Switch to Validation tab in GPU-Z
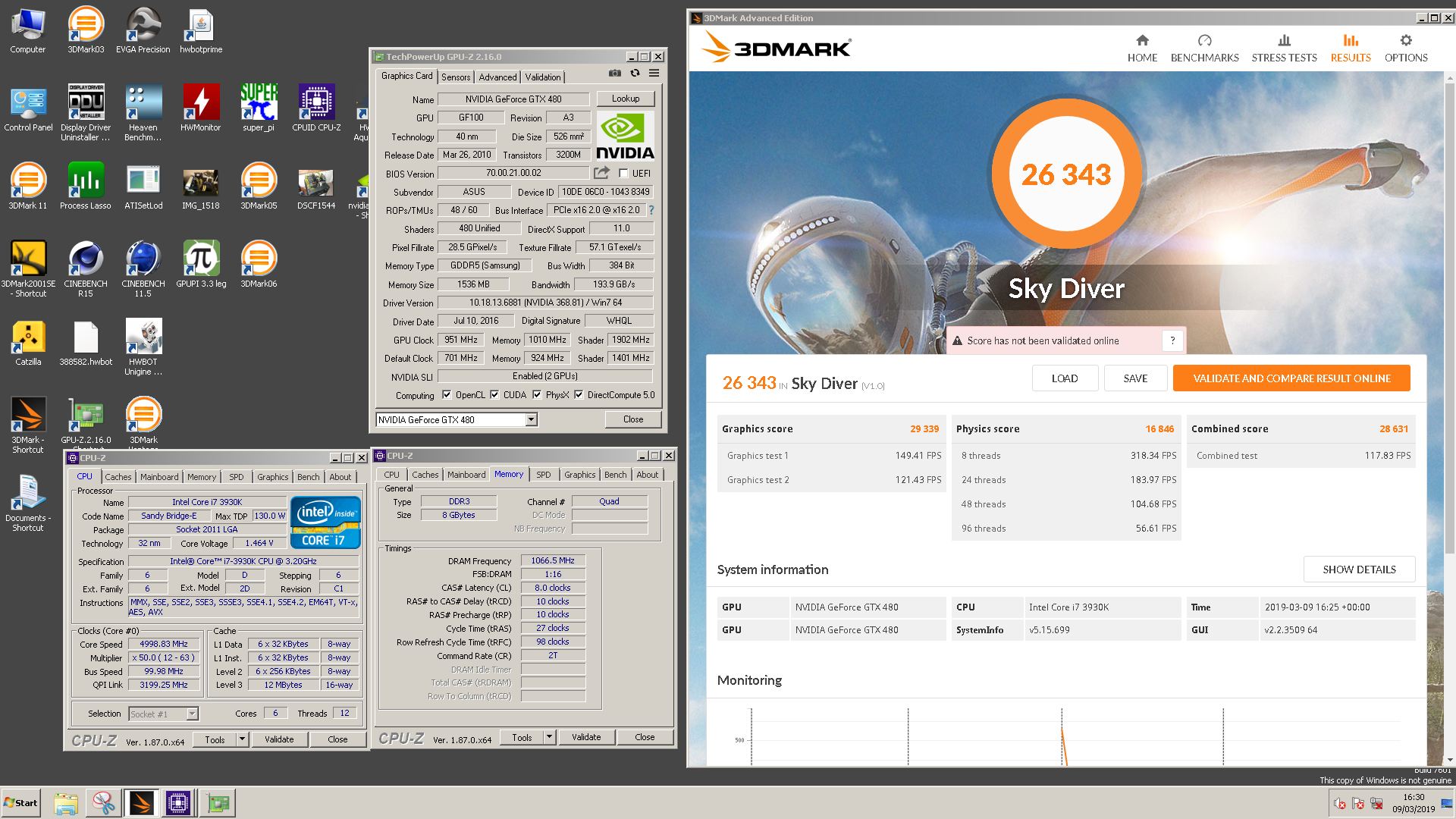The width and height of the screenshot is (1456, 819). point(543,77)
